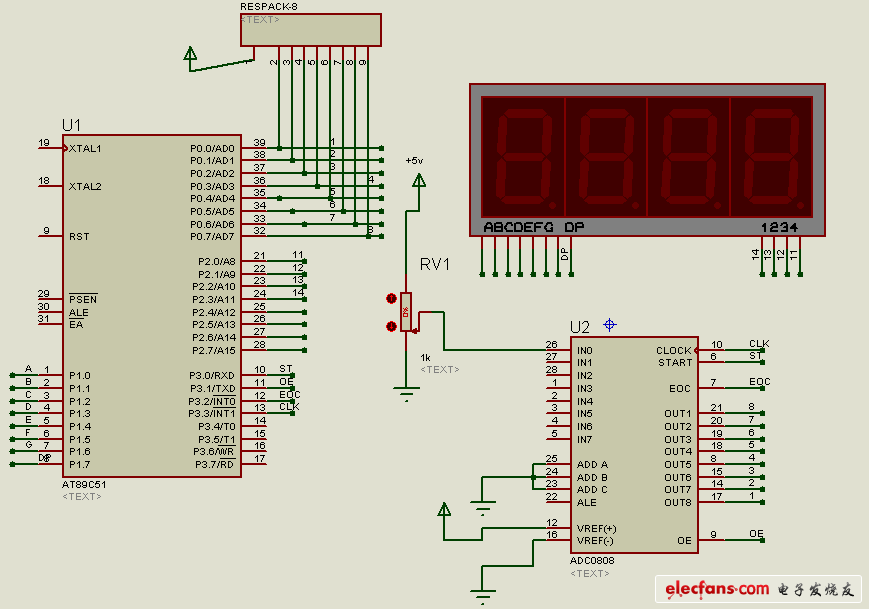Select the RESPACK-8 resistor pack body
The width and height of the screenshot is (869, 609).
coord(311,30)
